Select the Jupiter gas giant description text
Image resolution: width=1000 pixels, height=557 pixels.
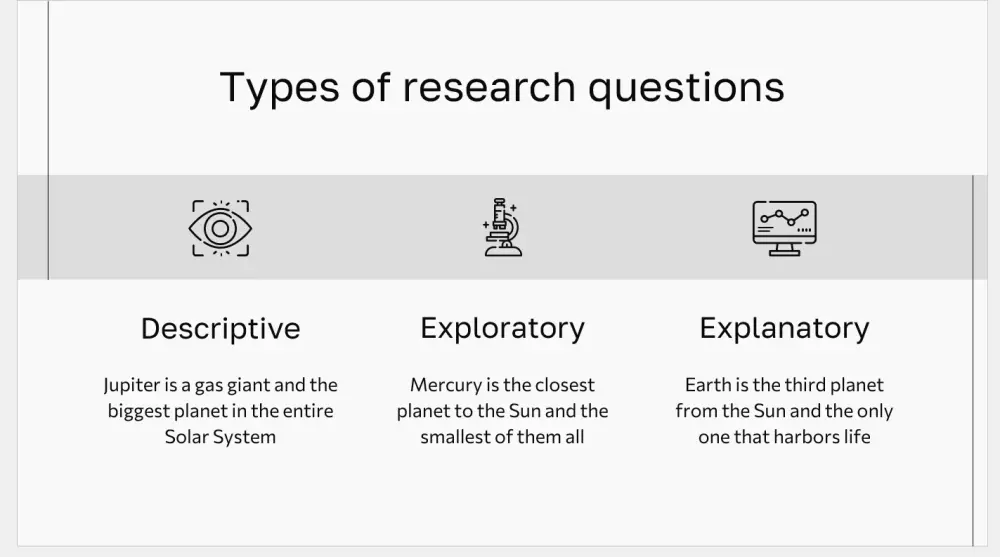point(220,410)
